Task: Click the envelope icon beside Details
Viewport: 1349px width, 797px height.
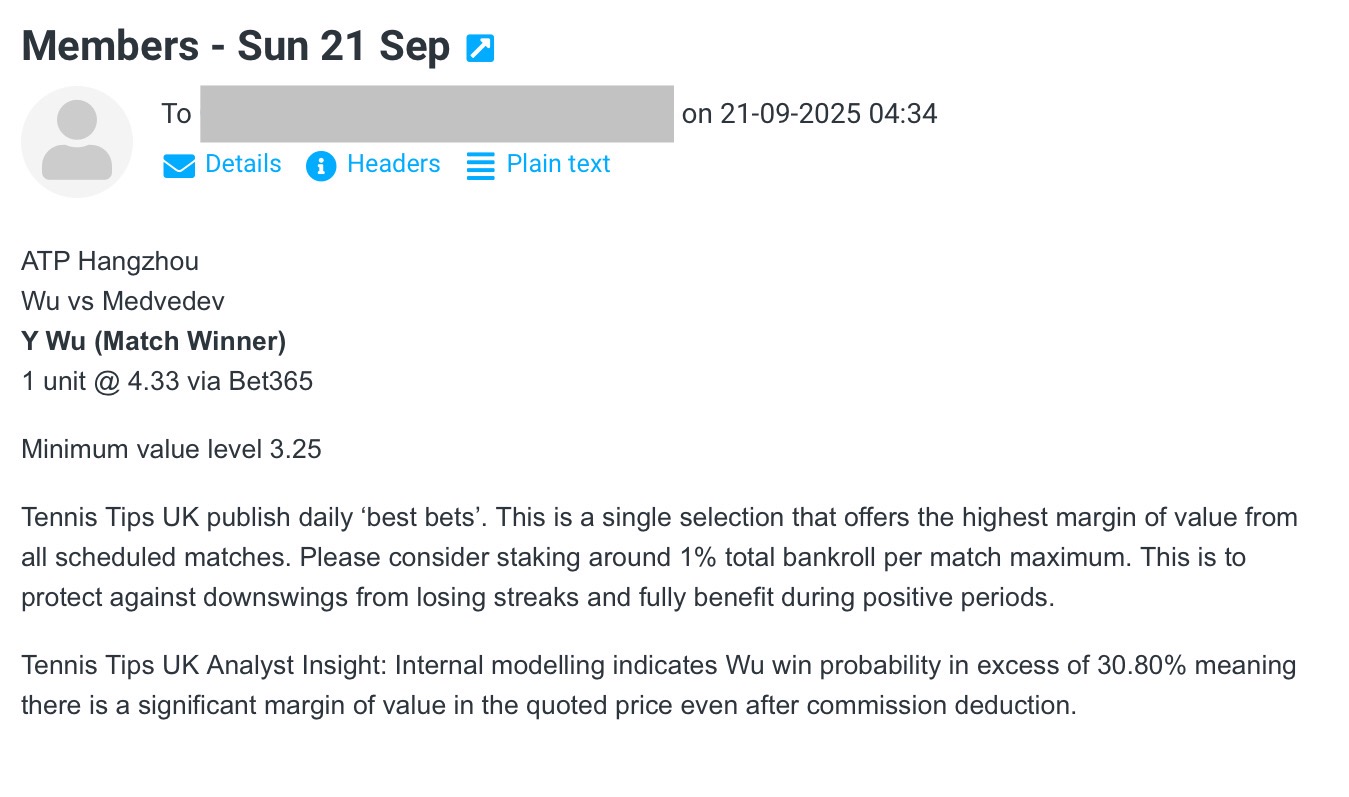Action: [179, 166]
